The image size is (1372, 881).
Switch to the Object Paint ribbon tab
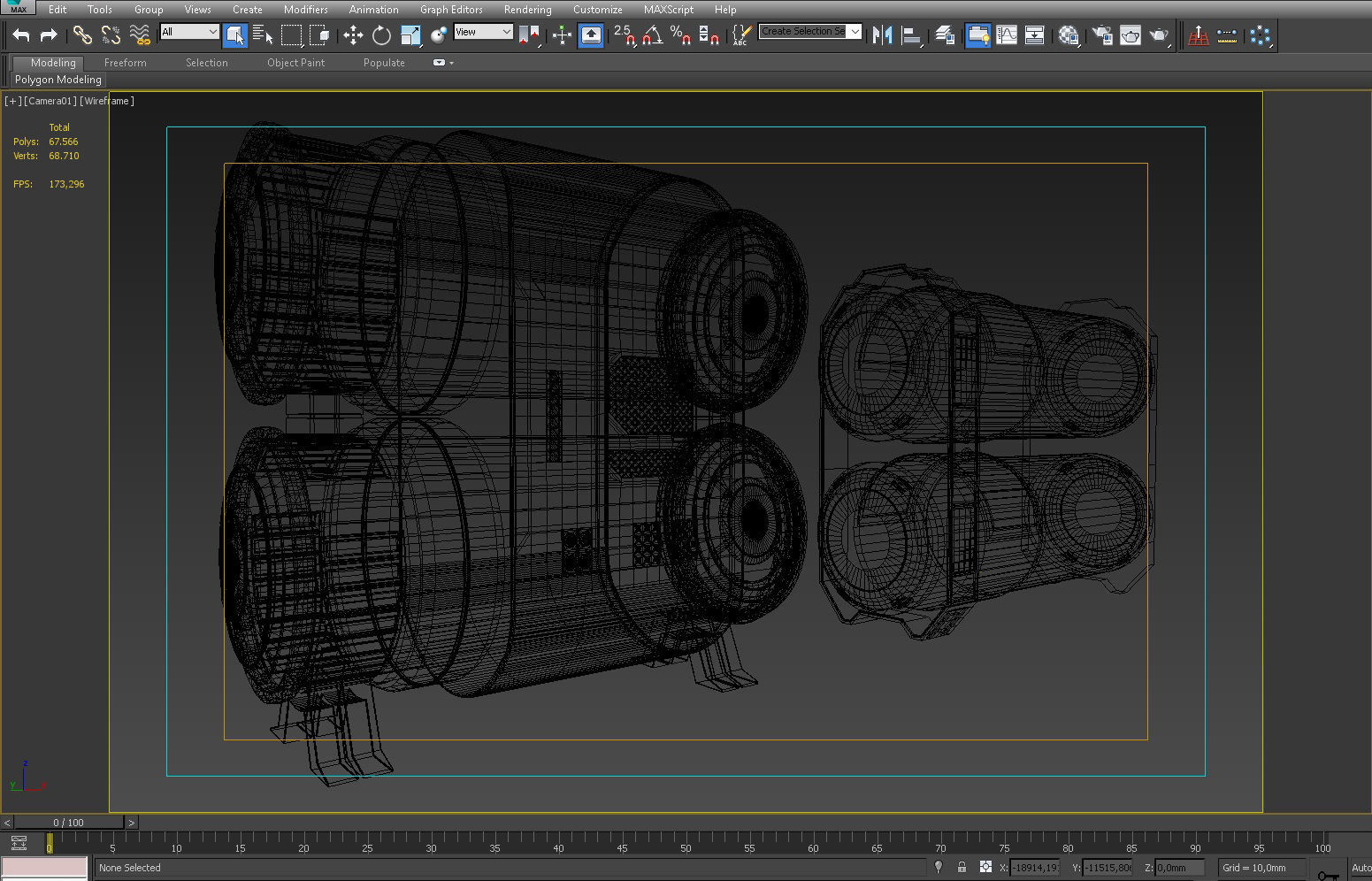(296, 62)
